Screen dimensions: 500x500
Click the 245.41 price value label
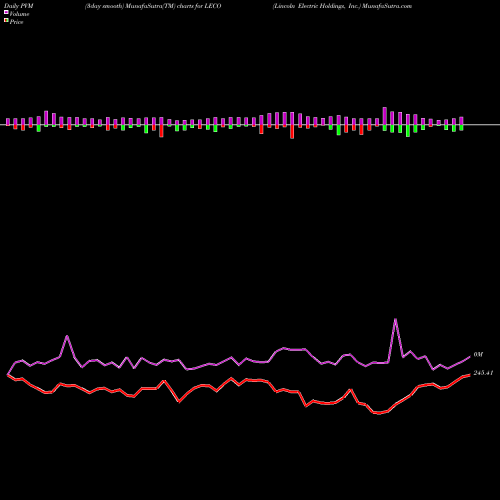483,373
